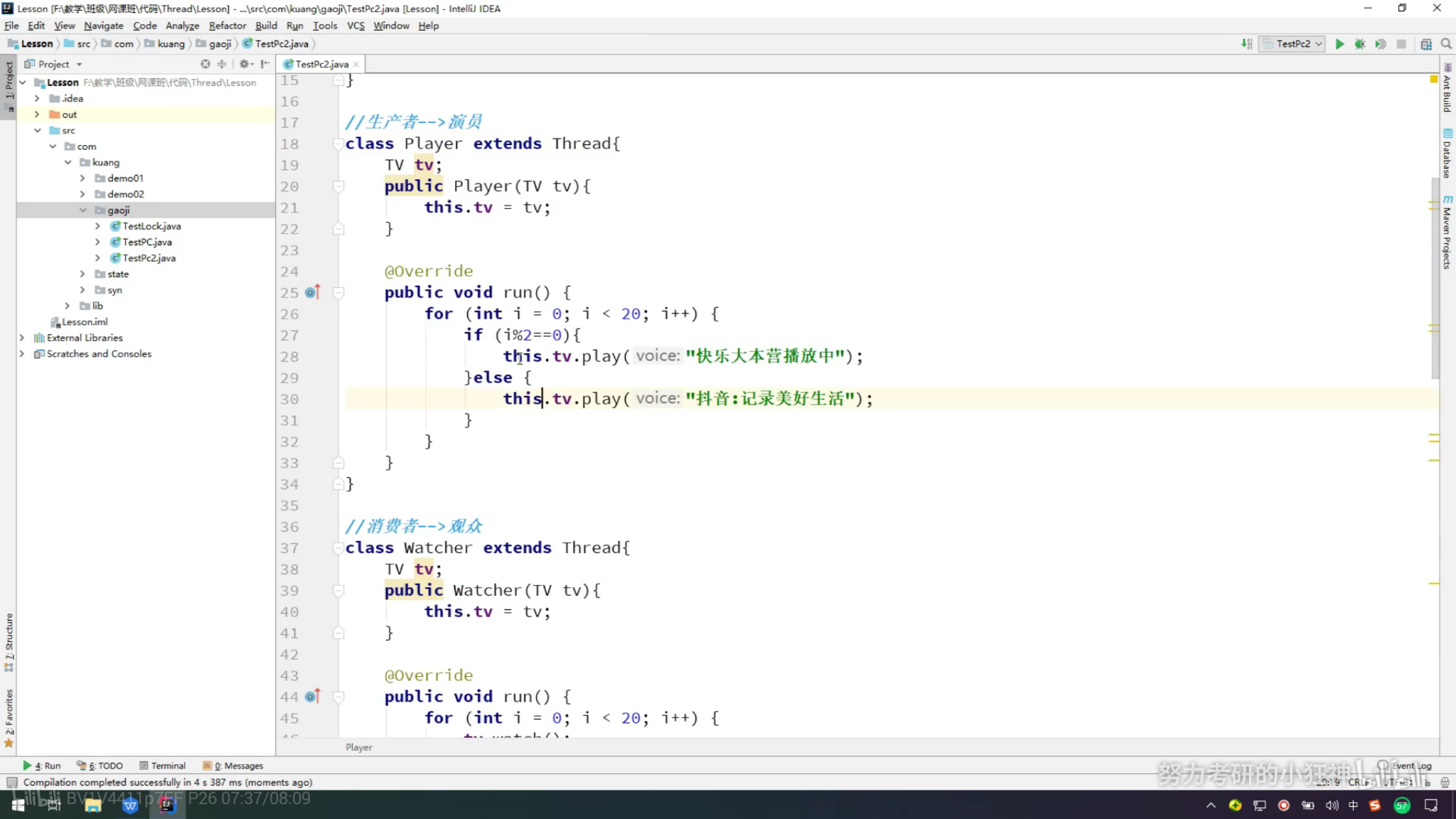Open Windows Start menu
Screen dimensions: 1456x819
click(x=18, y=805)
